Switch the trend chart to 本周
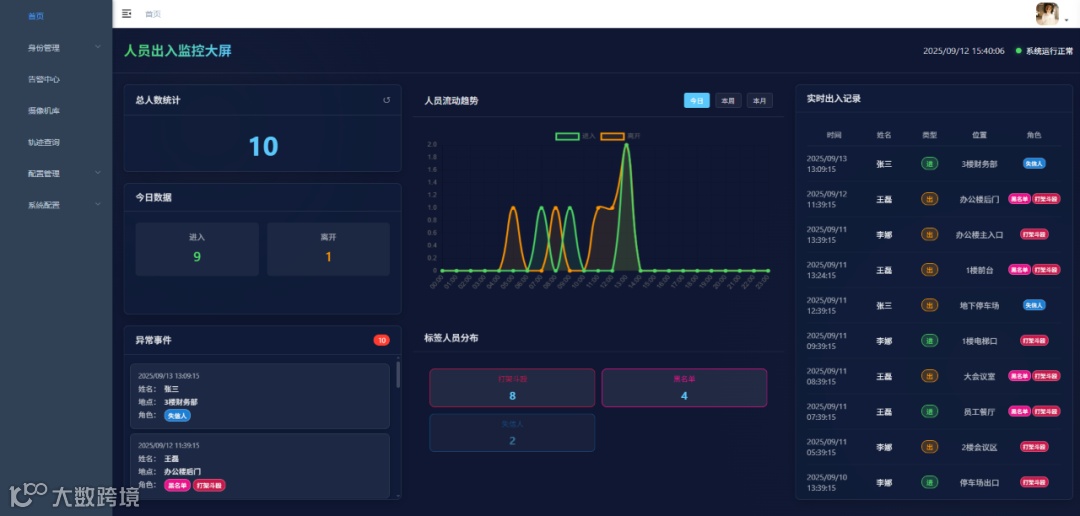The height and width of the screenshot is (516, 1080). [x=728, y=101]
